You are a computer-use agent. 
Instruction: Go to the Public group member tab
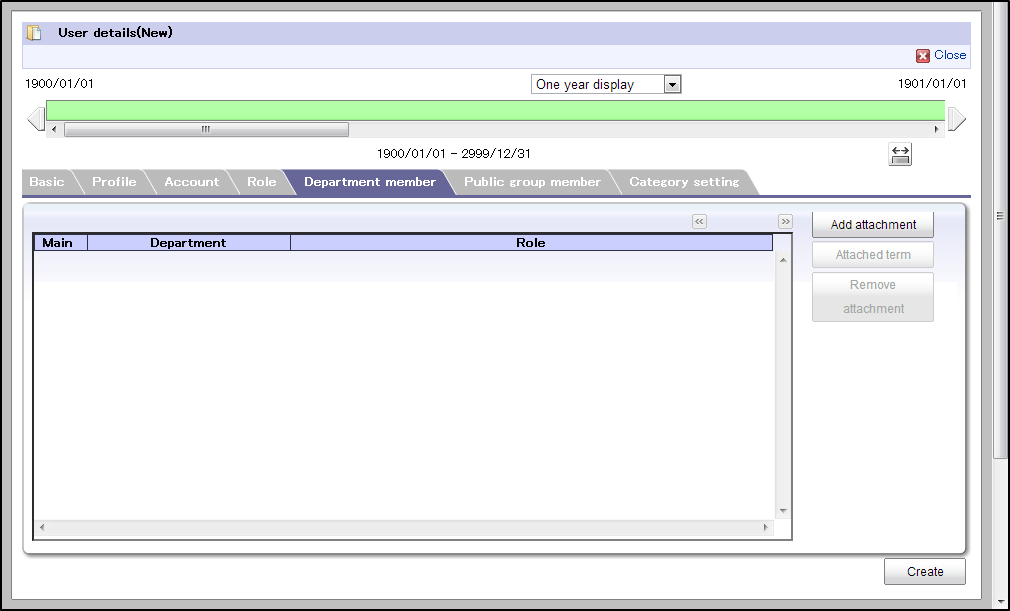532,182
